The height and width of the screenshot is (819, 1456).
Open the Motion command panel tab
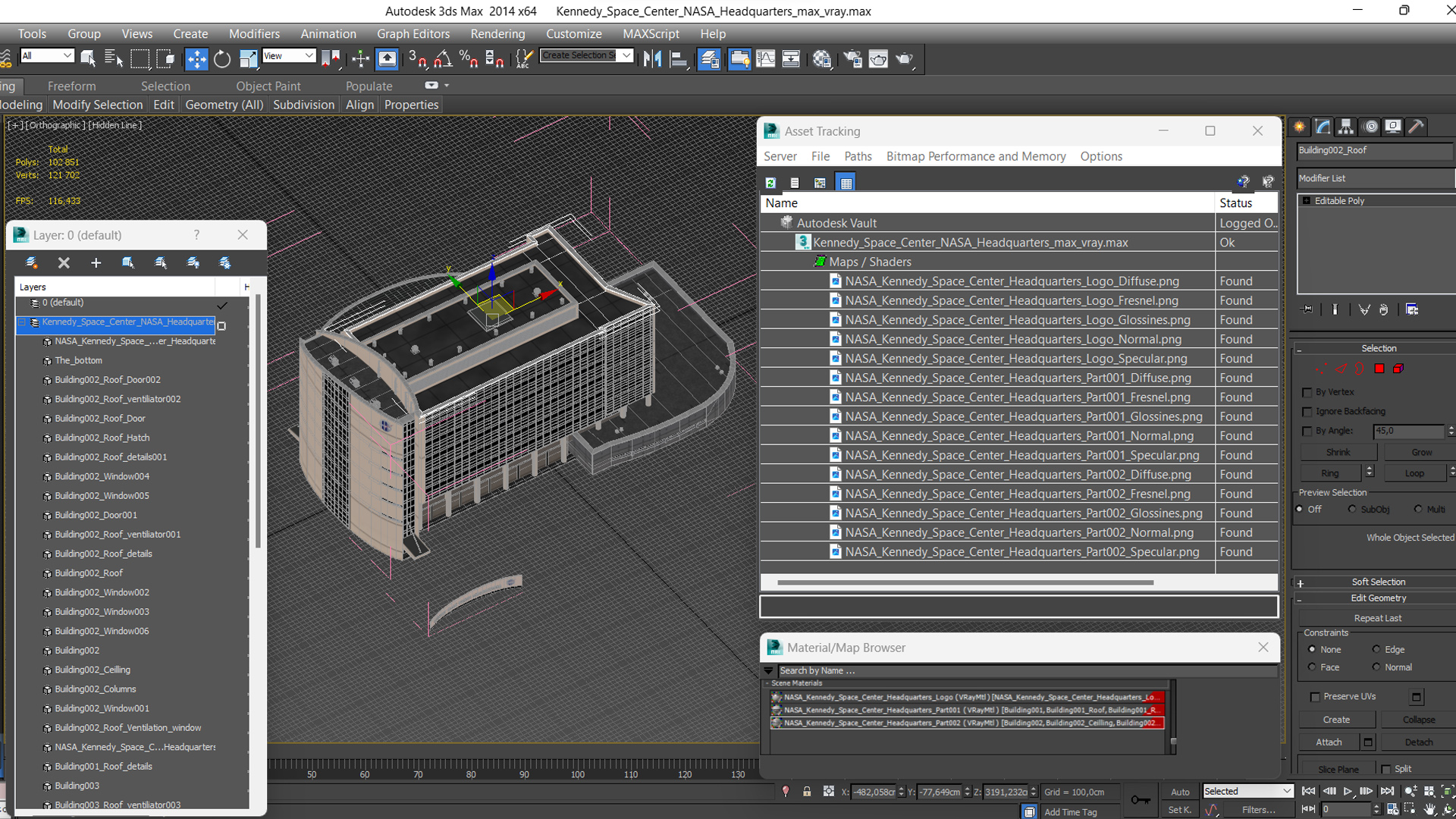tap(1370, 127)
